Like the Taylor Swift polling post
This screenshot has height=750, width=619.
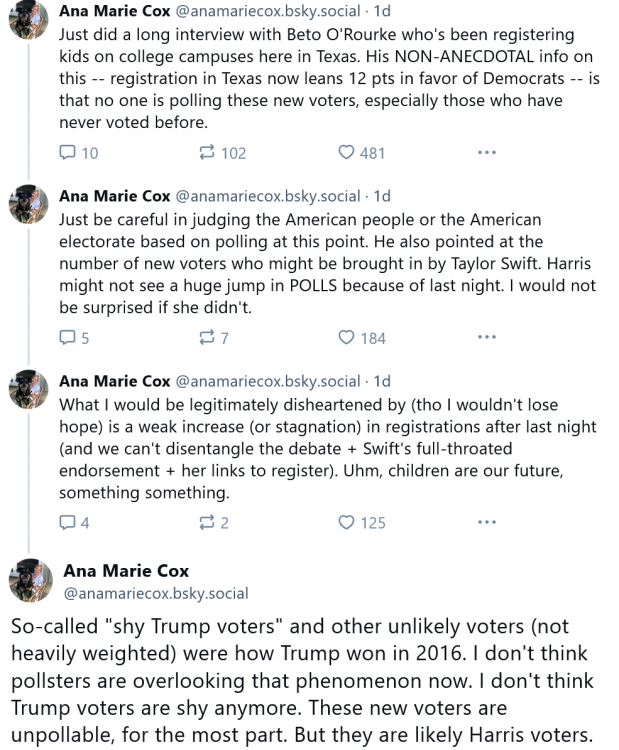coord(347,338)
